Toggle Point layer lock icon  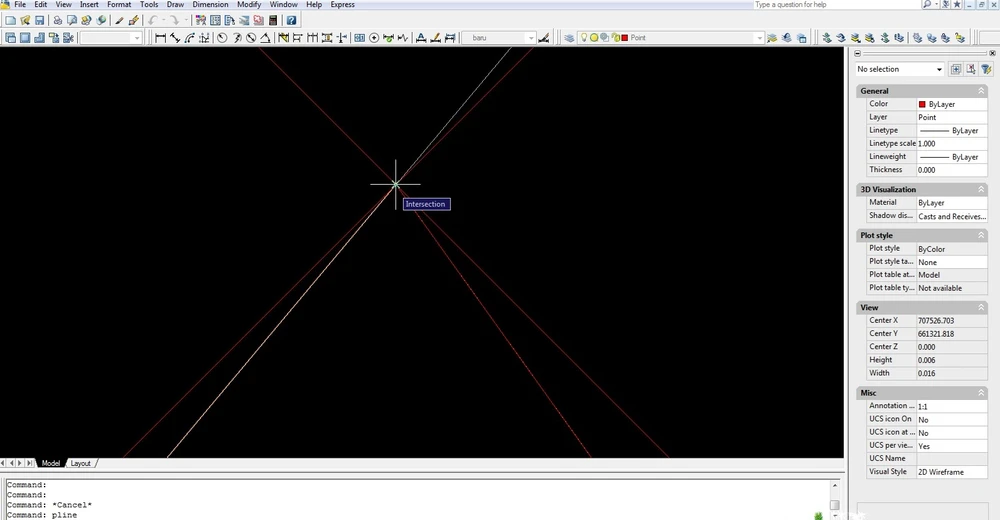coord(616,38)
